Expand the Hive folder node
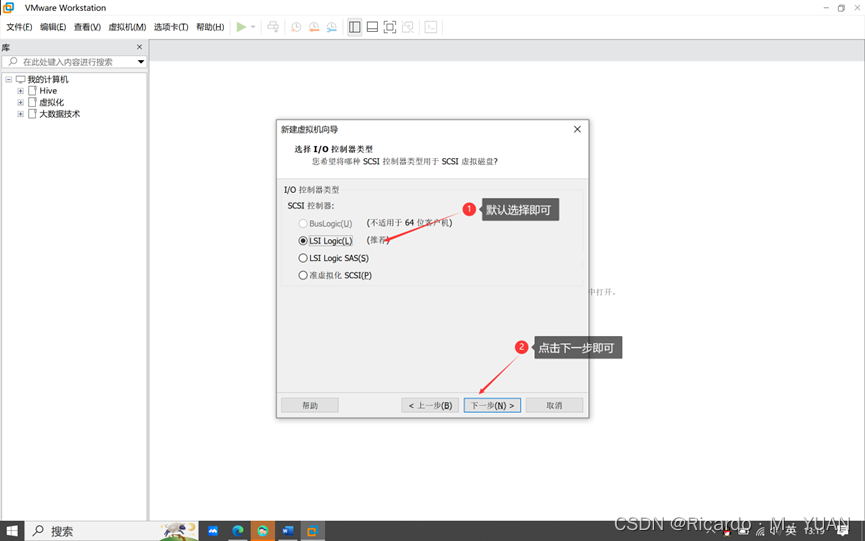Image resolution: width=865 pixels, height=541 pixels. pyautogui.click(x=20, y=91)
